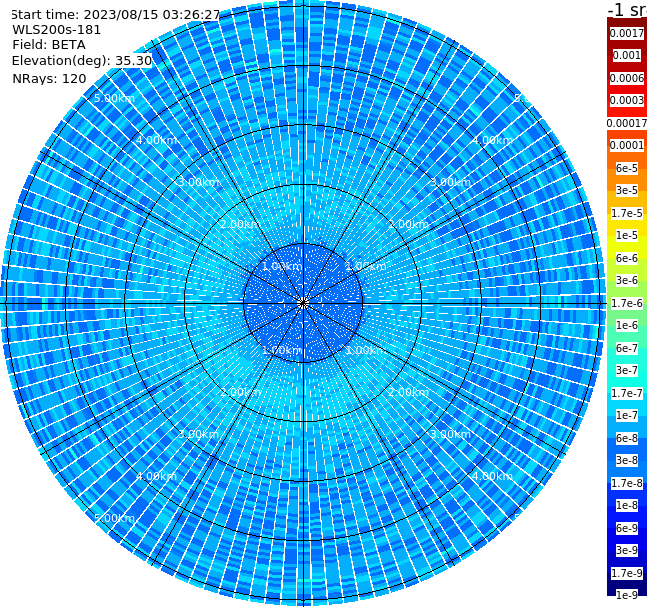Click the NRays: 120 label
The width and height of the screenshot is (647, 607).
49,78
